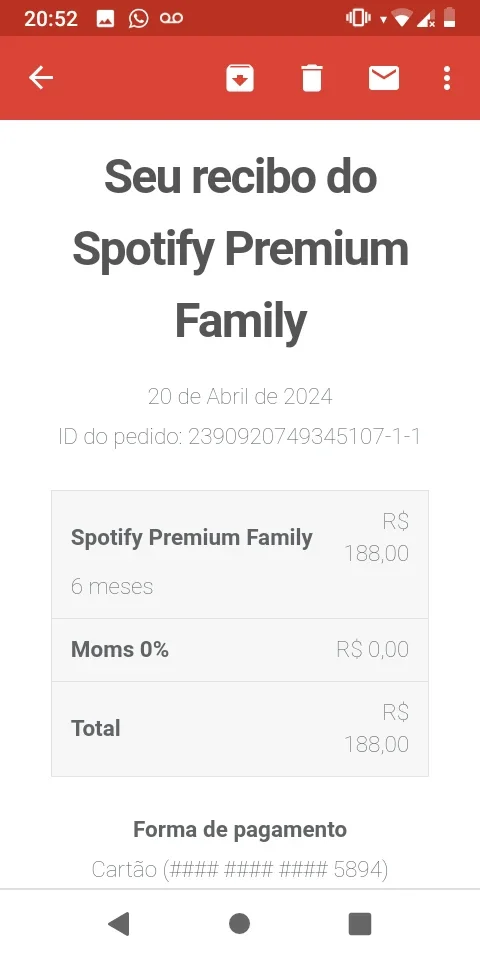Screen dimensions: 480x960
Task: Mark email as unread with envelope icon
Action: pos(384,78)
